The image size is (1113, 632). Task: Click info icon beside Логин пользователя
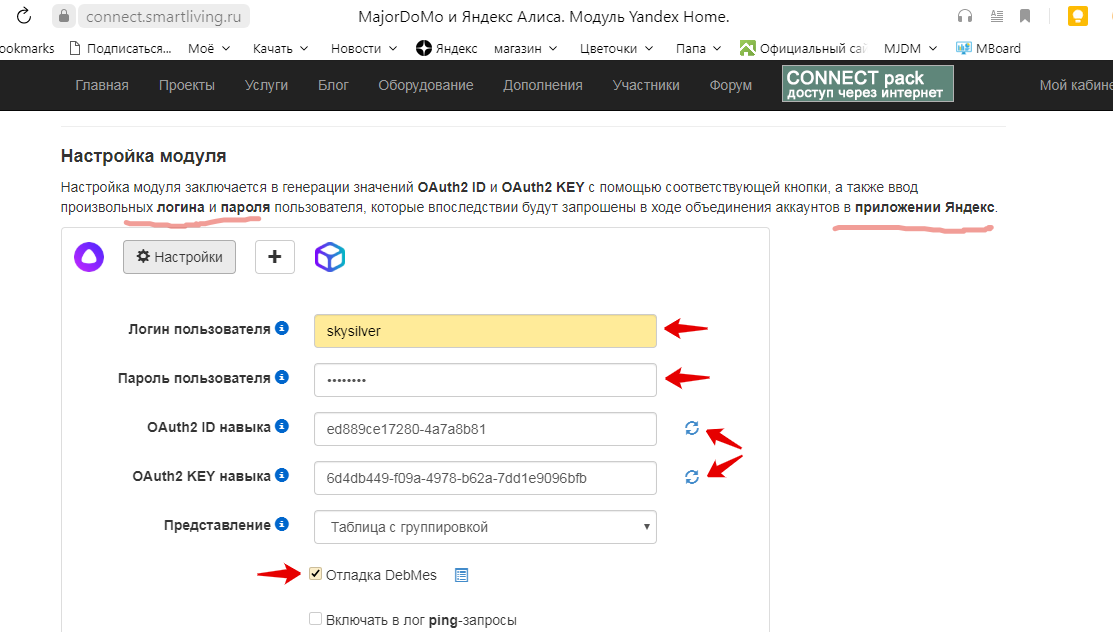coord(282,329)
